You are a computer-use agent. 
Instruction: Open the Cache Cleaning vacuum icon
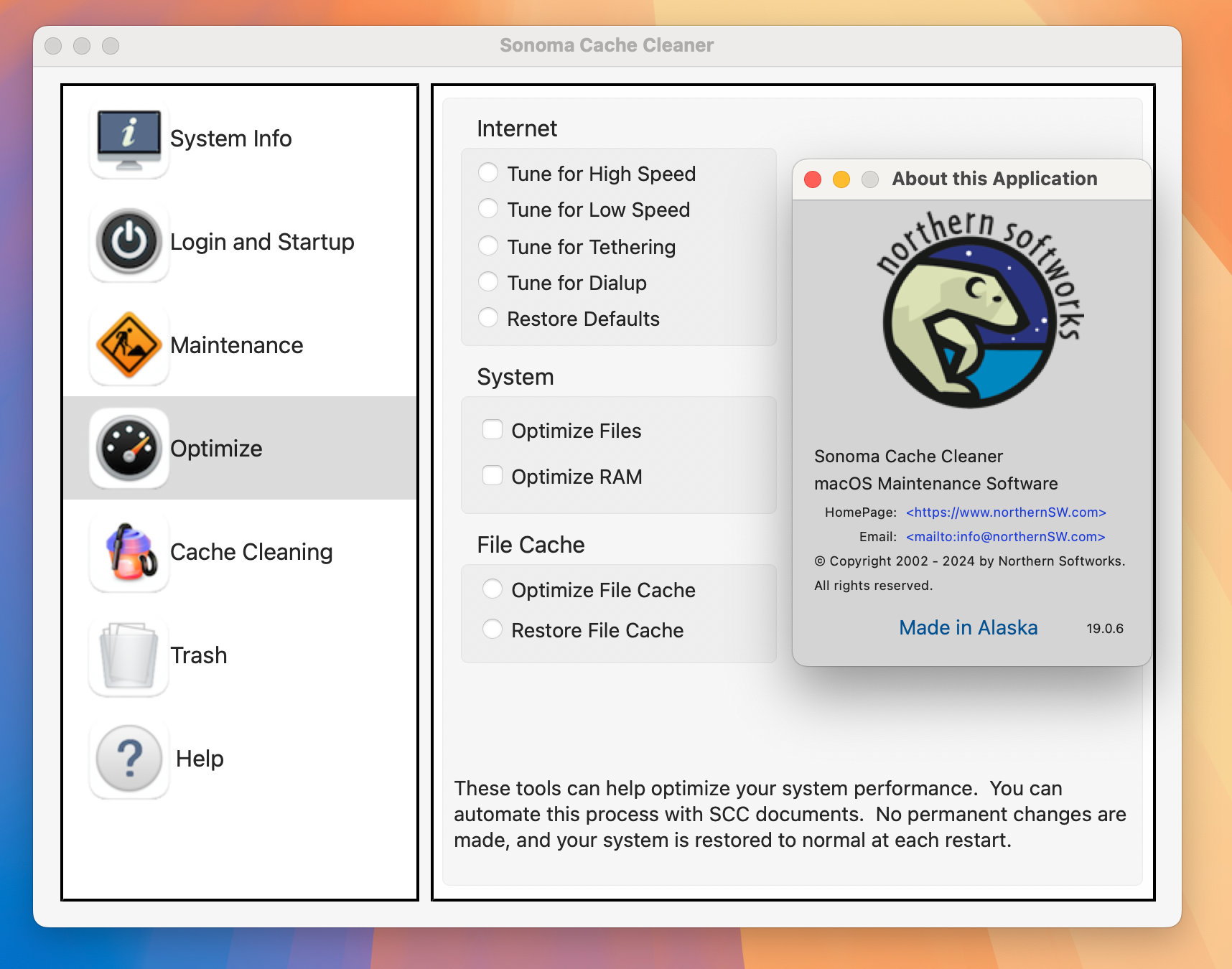tap(129, 552)
